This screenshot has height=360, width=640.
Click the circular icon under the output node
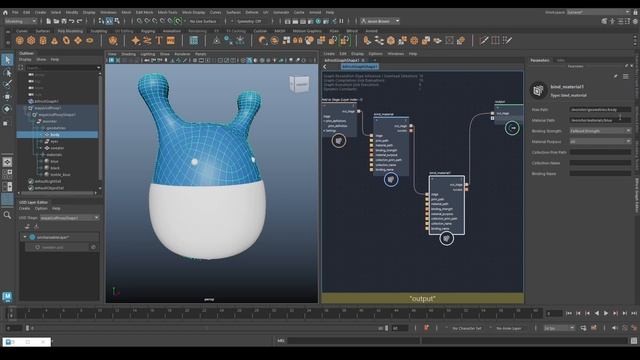512,128
